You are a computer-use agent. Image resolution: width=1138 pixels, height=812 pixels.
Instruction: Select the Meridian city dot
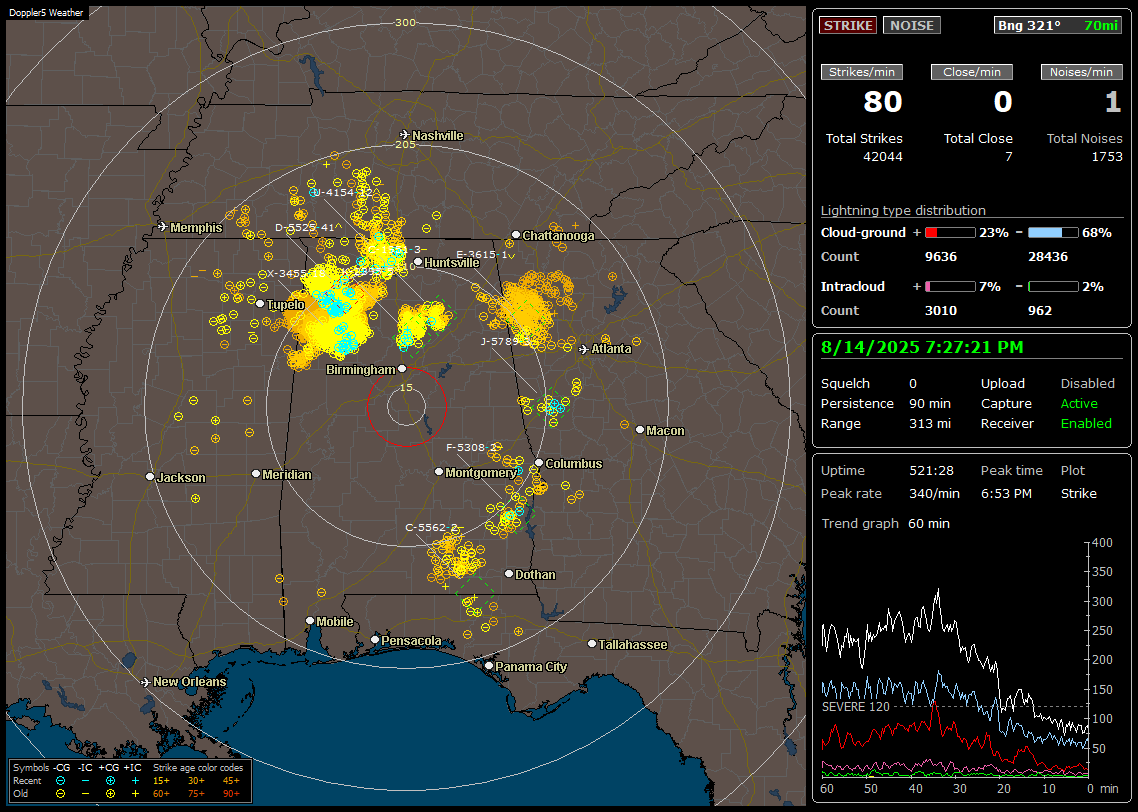(256, 474)
